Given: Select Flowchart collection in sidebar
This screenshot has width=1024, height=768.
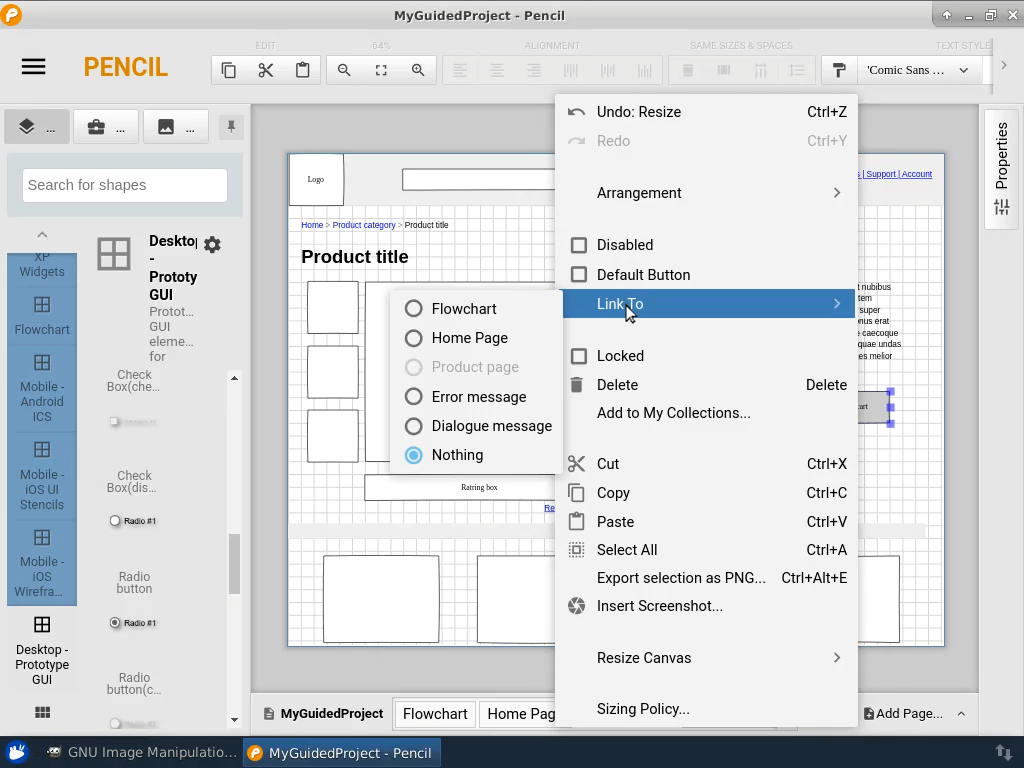Looking at the screenshot, I should tap(42, 317).
